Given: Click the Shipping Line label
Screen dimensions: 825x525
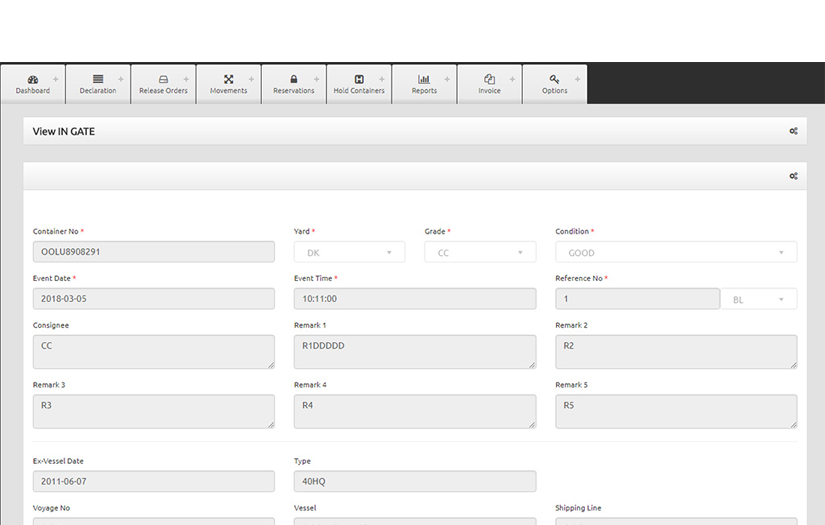Looking at the screenshot, I should coord(578,508).
